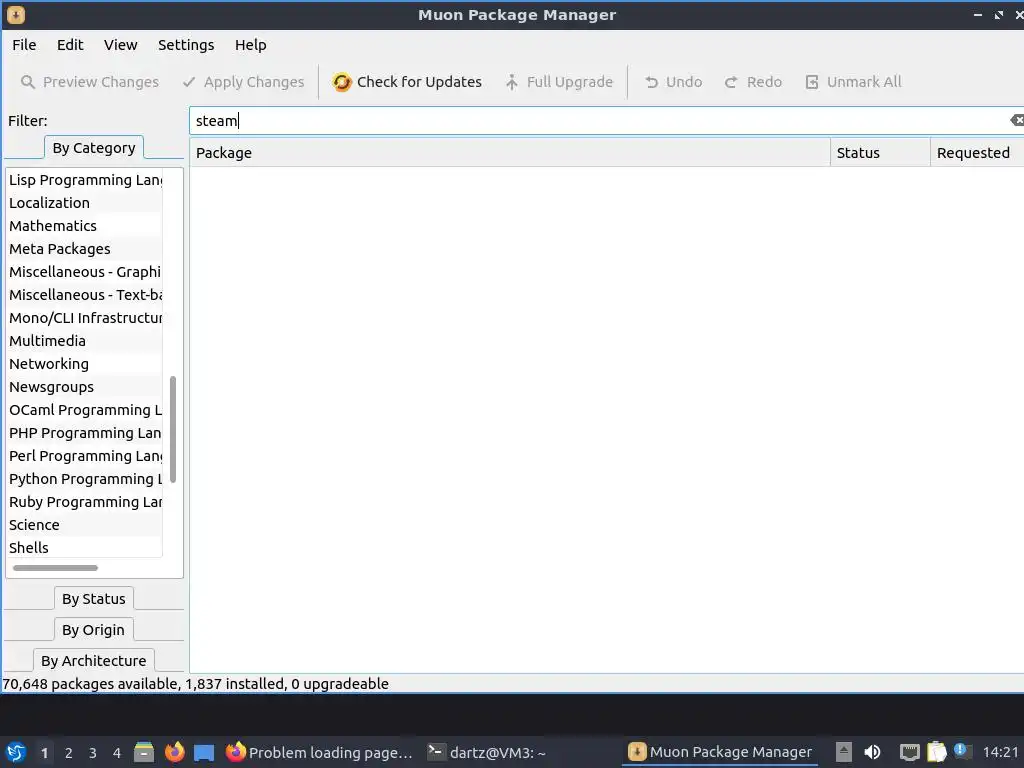Switch to virtual desktop 4
Viewport: 1024px width, 768px height.
point(117,753)
